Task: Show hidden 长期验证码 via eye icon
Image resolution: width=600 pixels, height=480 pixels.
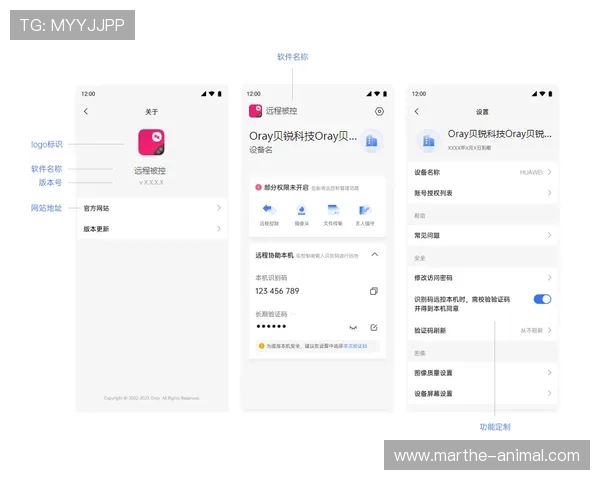Action: click(352, 327)
